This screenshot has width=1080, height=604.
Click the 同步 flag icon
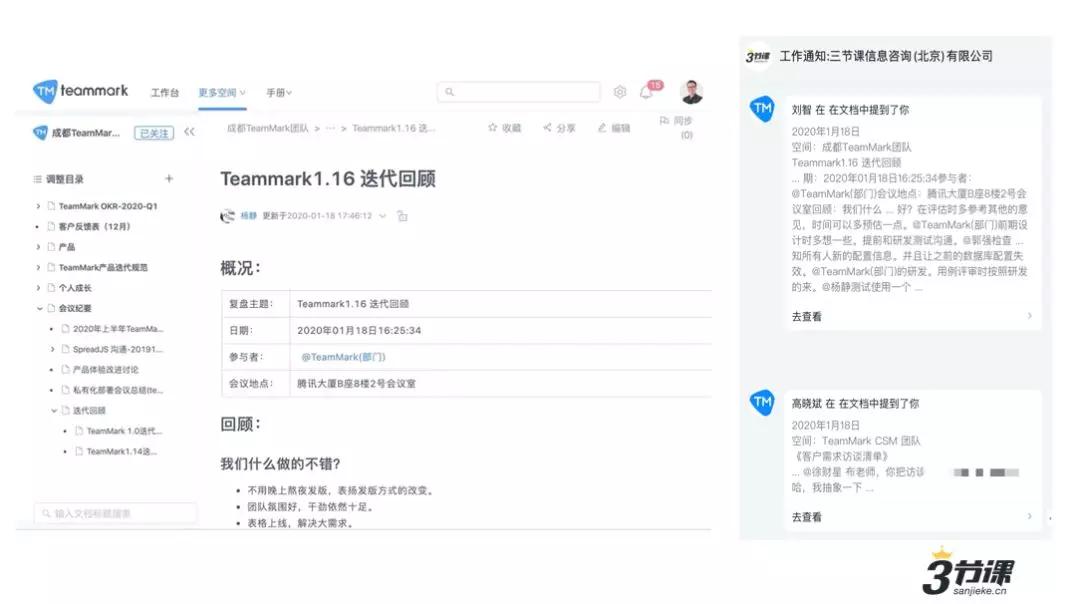(x=664, y=121)
